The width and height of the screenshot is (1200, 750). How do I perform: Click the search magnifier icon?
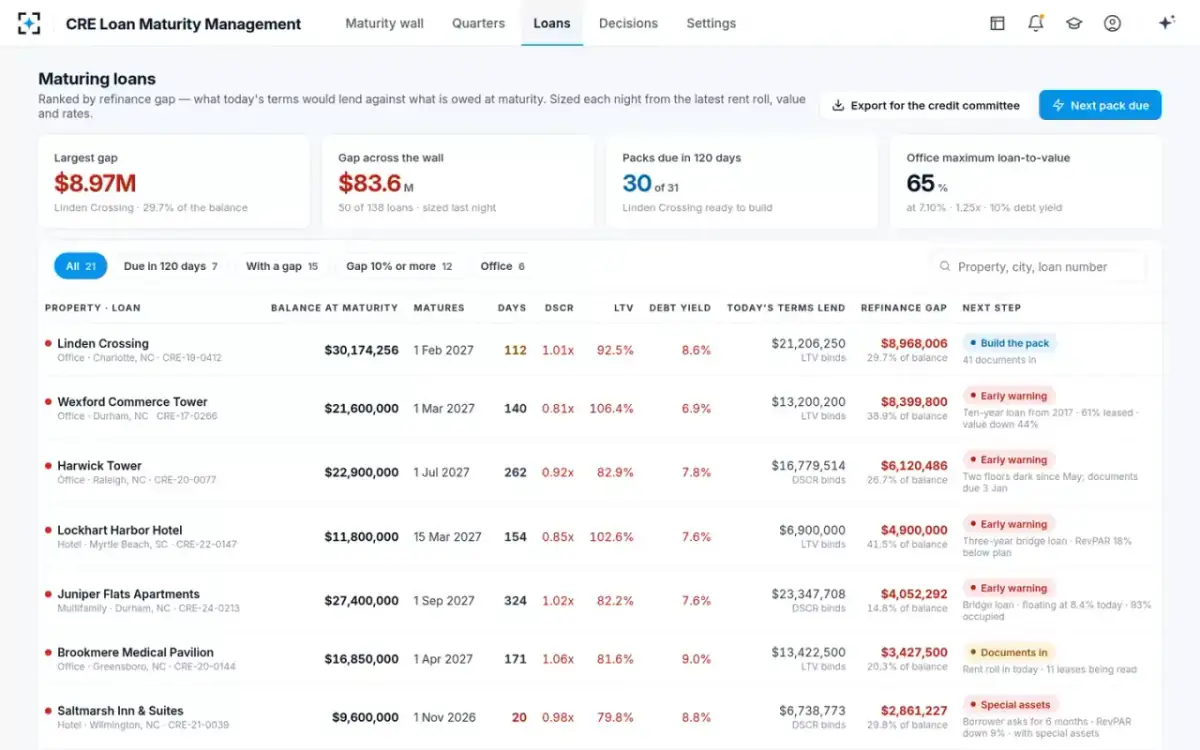945,267
